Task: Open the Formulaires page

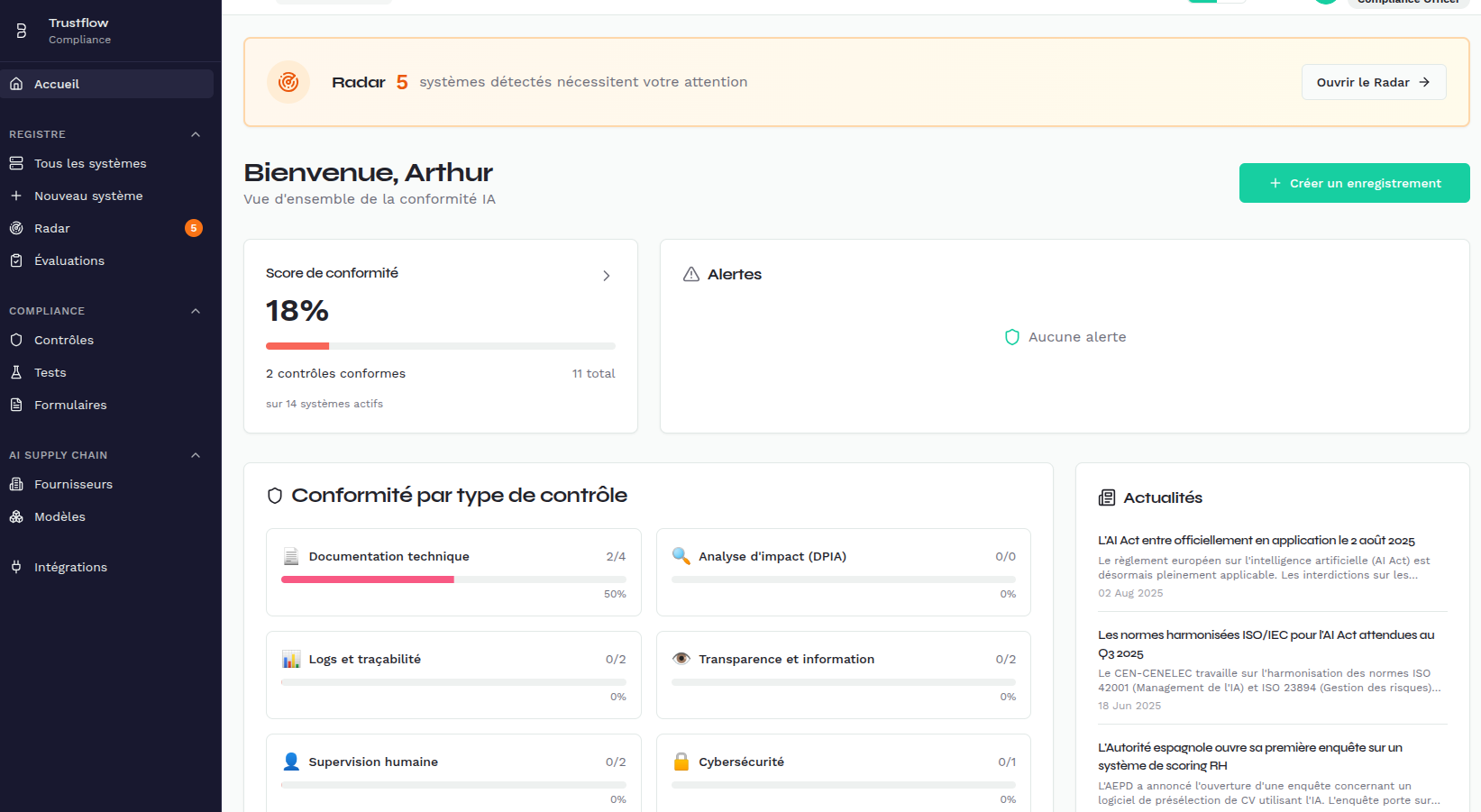Action: pyautogui.click(x=70, y=405)
